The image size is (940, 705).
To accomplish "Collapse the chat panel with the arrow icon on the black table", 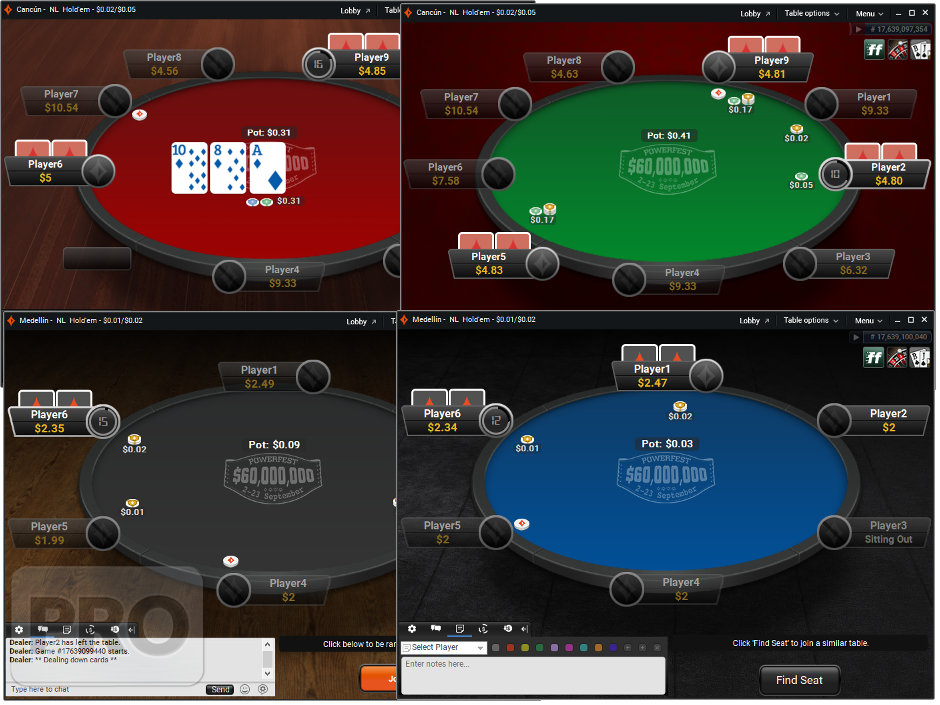I will 131,629.
